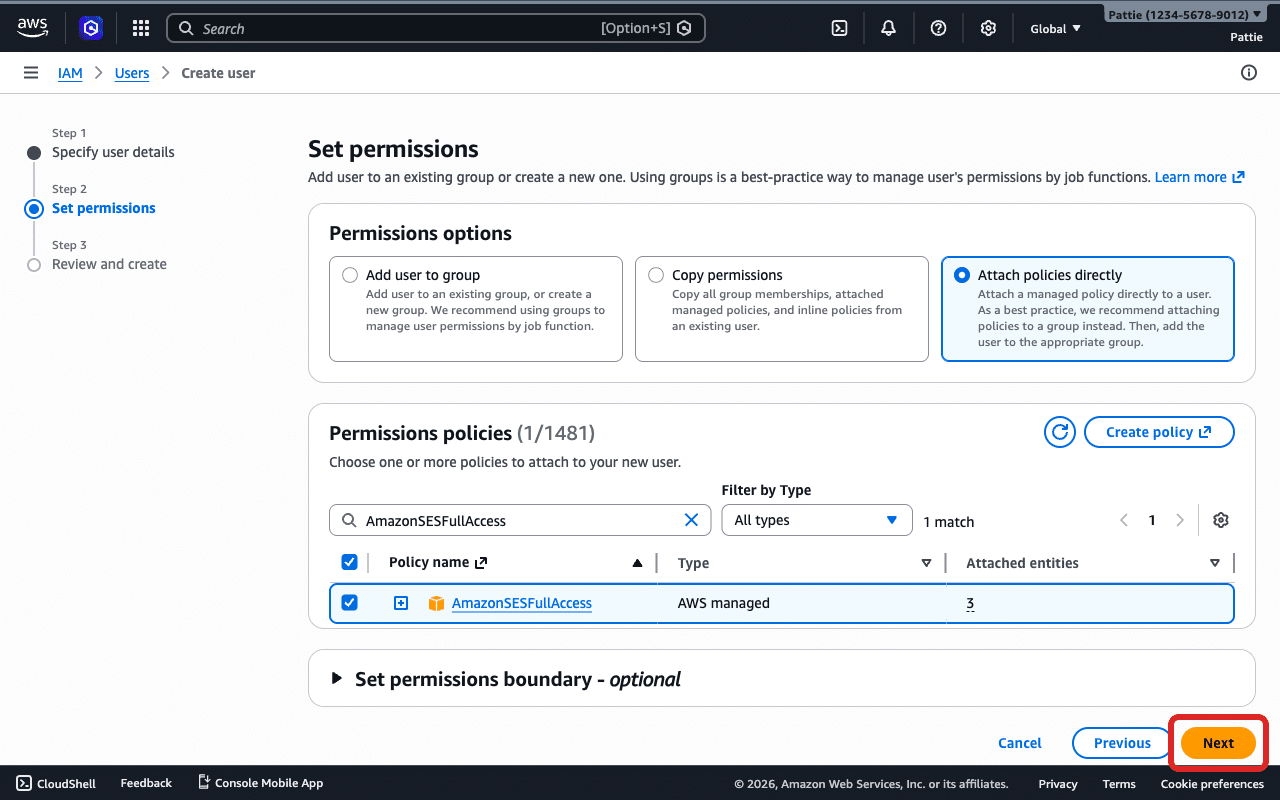The width and height of the screenshot is (1280, 800).
Task: Click the CloudShell icon in footer
Action: [24, 783]
